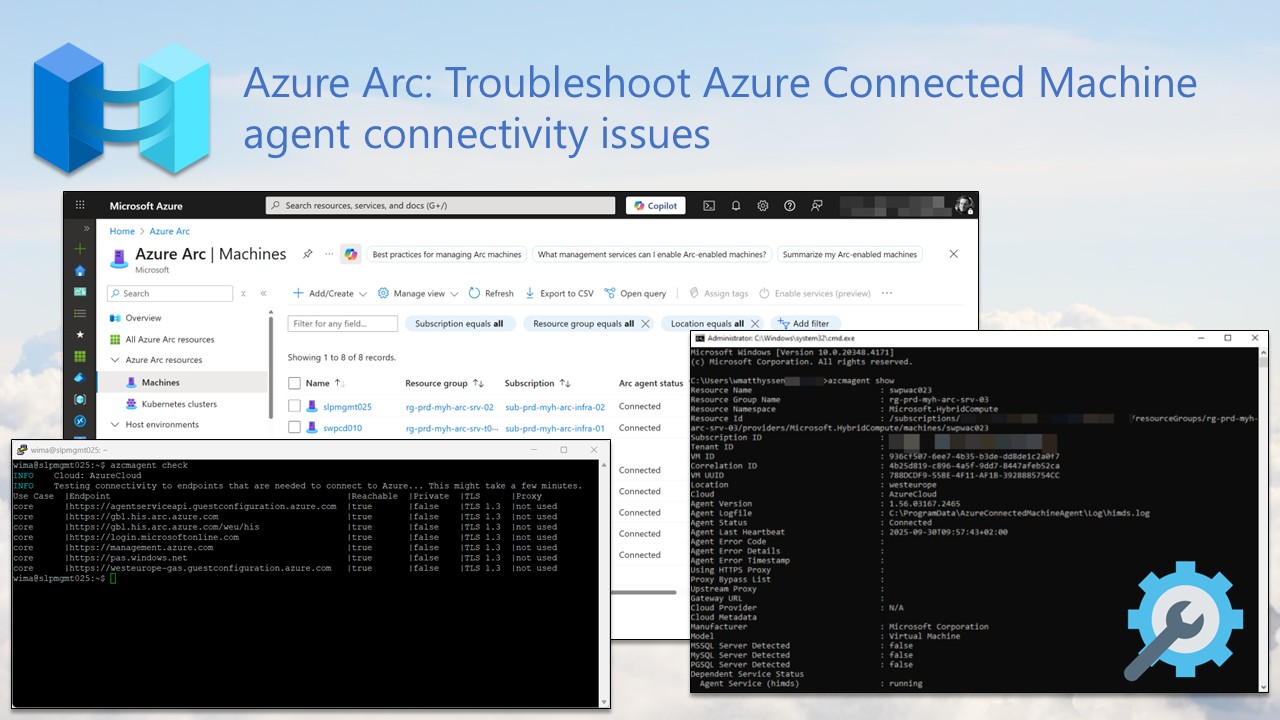
Task: Select the checkbox for swpcd010
Action: click(294, 428)
